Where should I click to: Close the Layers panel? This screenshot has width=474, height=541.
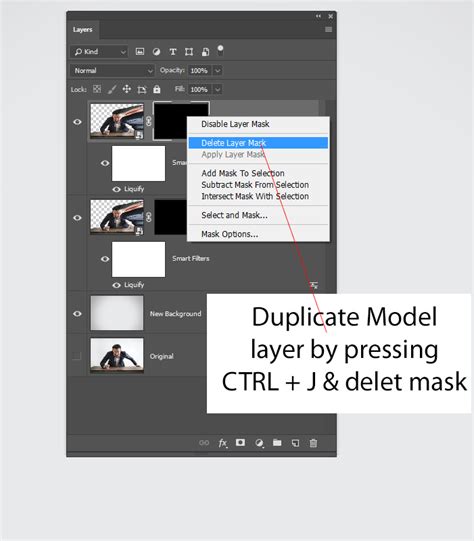(x=330, y=16)
